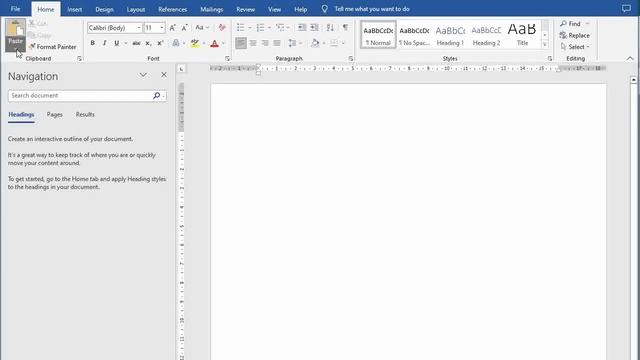Toggle Italic formatting
640x360 pixels.
[104, 43]
